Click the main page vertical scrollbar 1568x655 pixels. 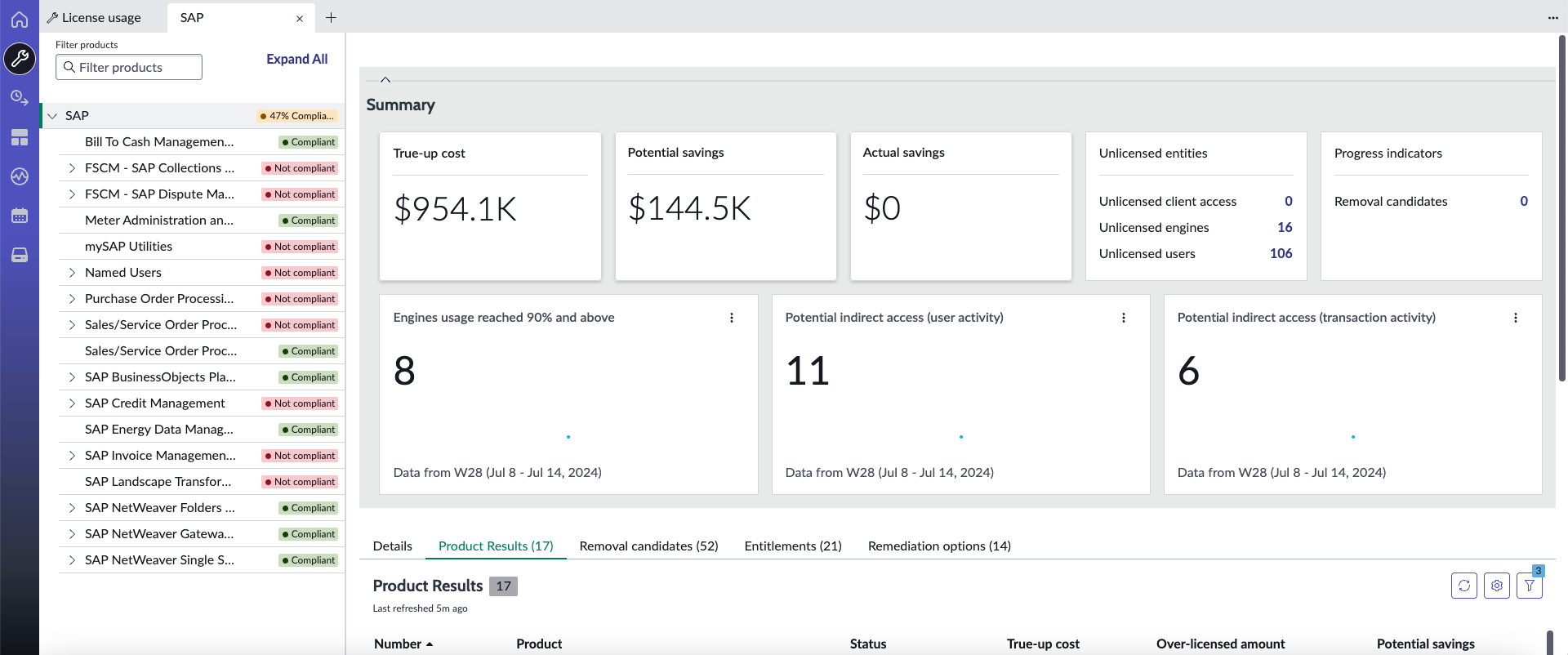1562,207
